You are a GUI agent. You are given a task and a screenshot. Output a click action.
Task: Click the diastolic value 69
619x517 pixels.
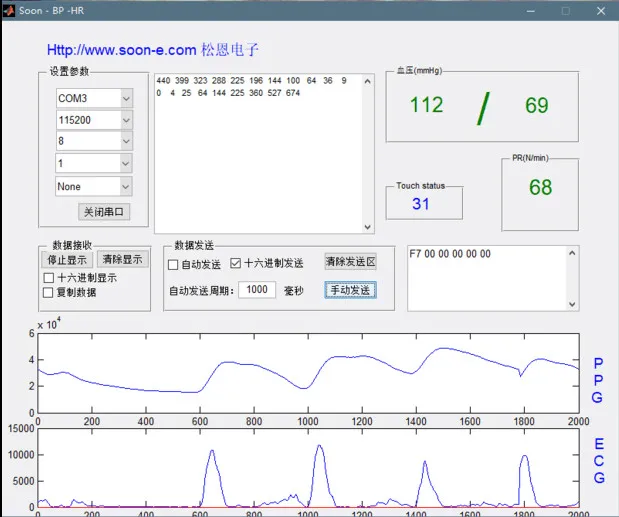point(536,105)
